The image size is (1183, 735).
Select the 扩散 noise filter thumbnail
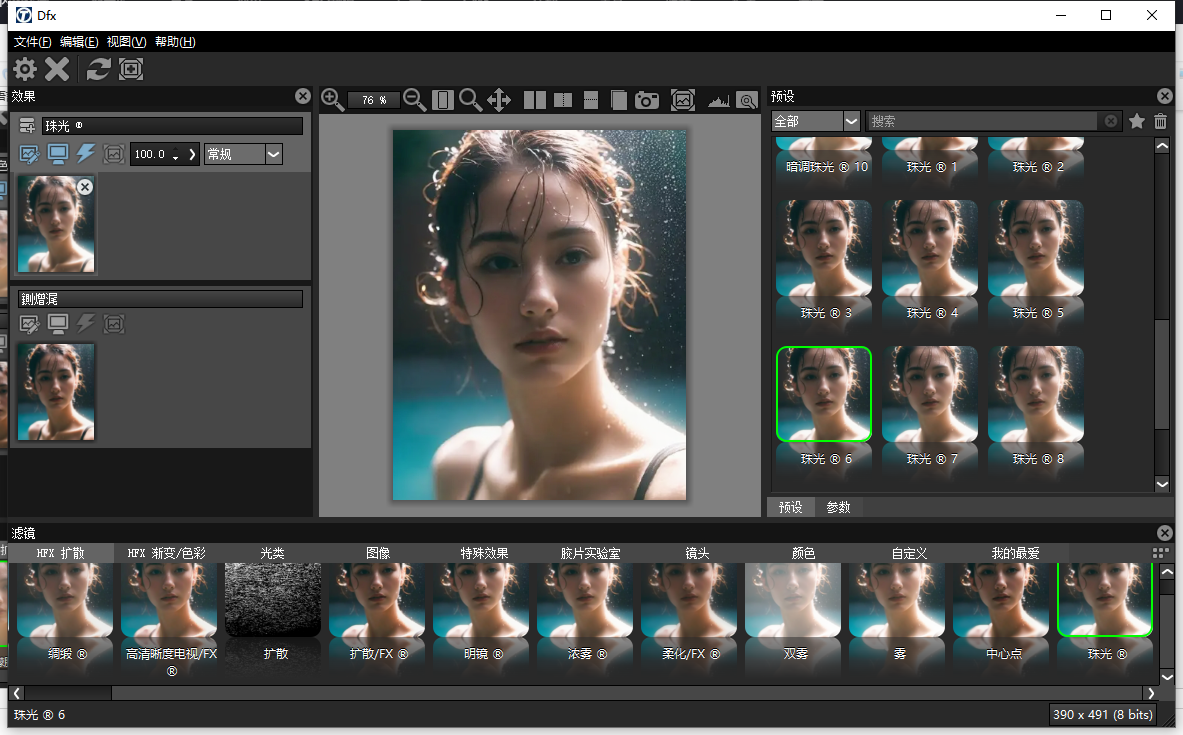(x=273, y=600)
